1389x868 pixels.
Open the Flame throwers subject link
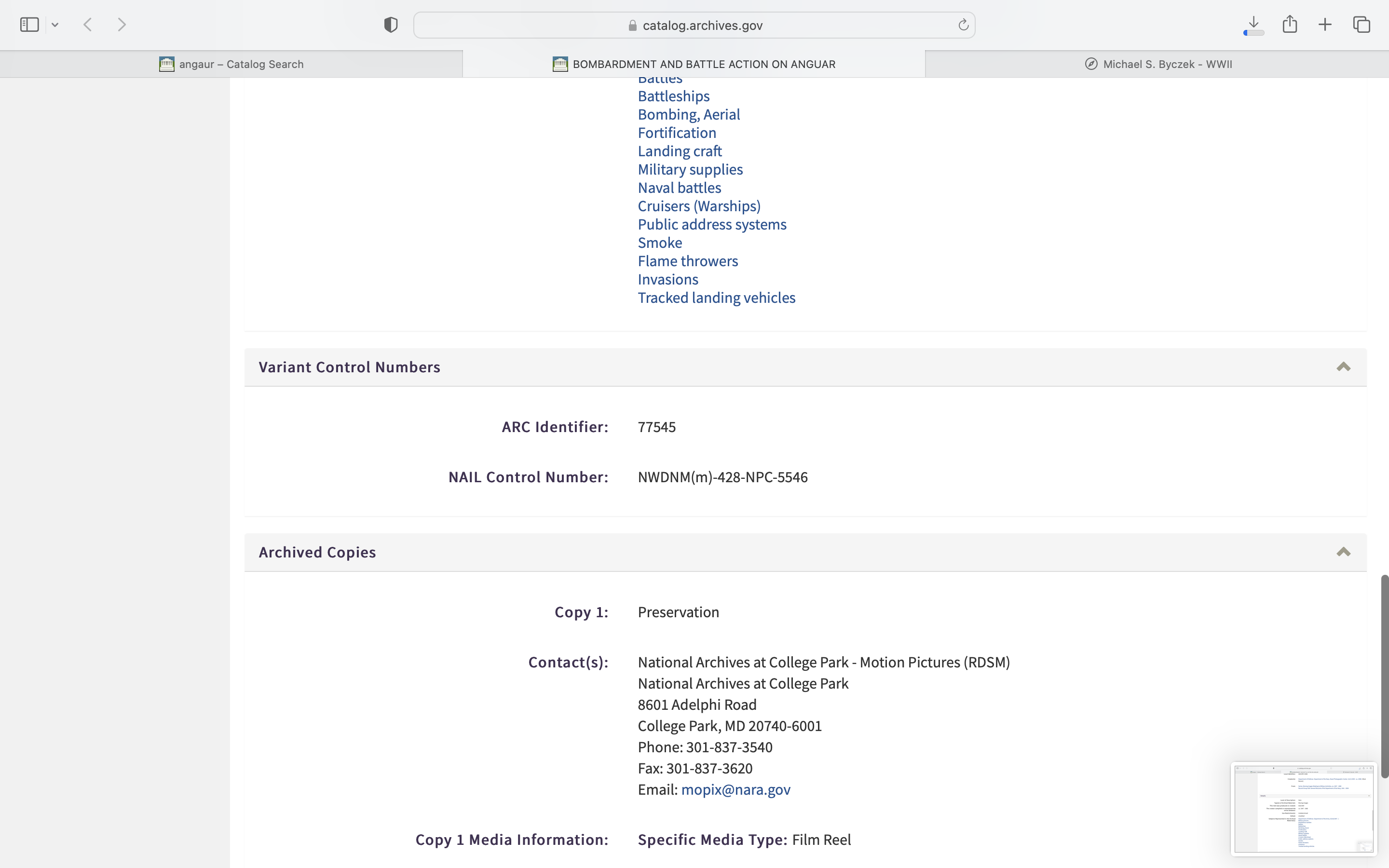pos(688,261)
